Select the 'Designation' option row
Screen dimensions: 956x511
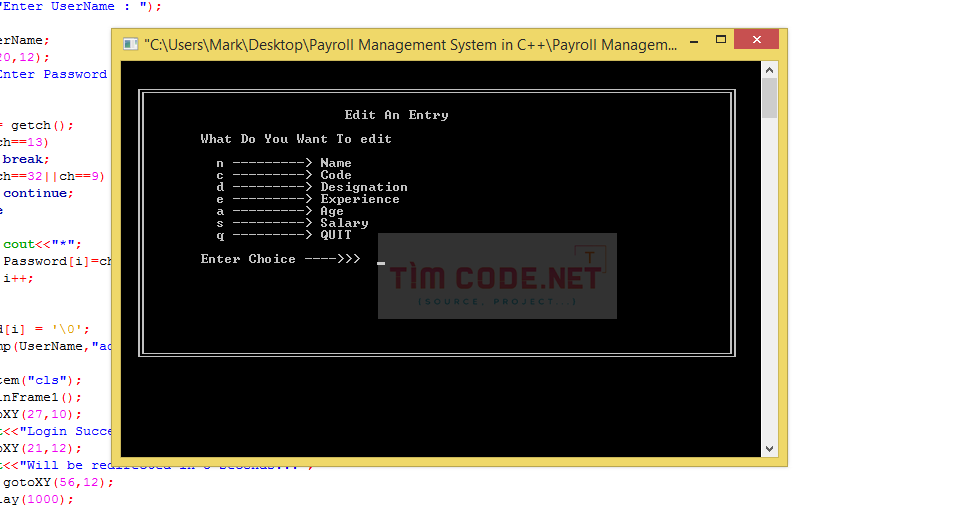tap(312, 187)
